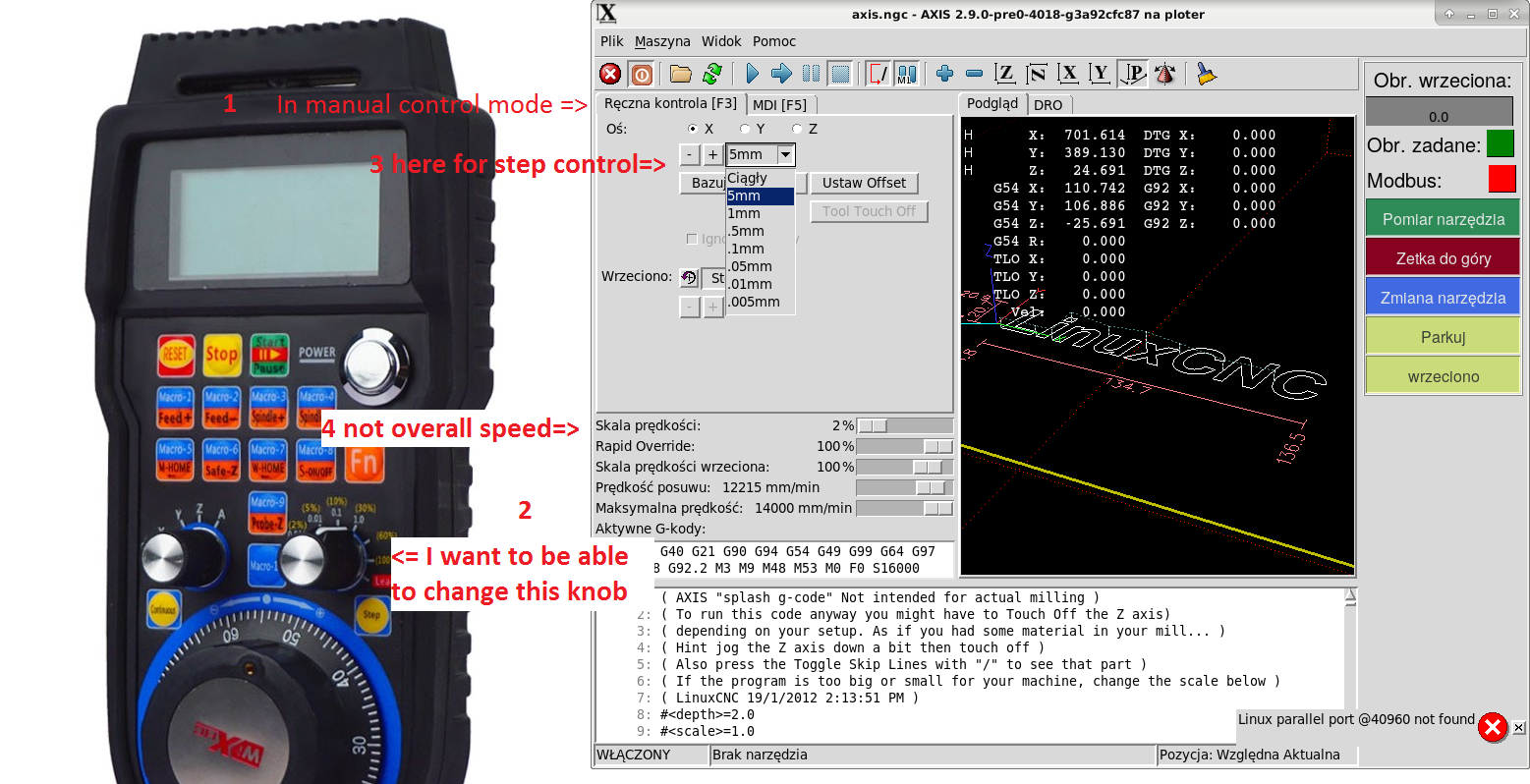Adjust the Maksymalna prędkość slider
Viewport: 1530px width, 784px height.
[905, 508]
